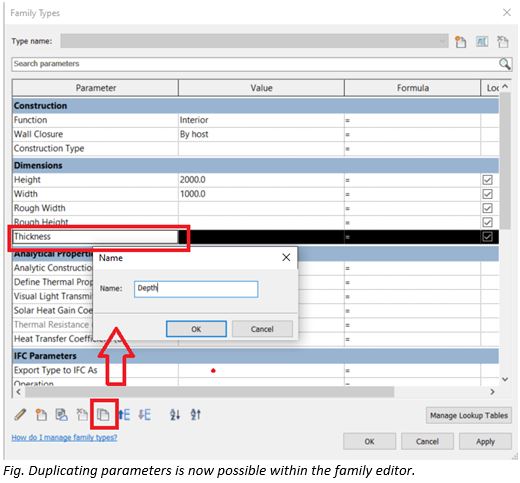Close the Name dialog with X
Image resolution: width=520 pixels, height=483 pixels.
click(x=286, y=257)
